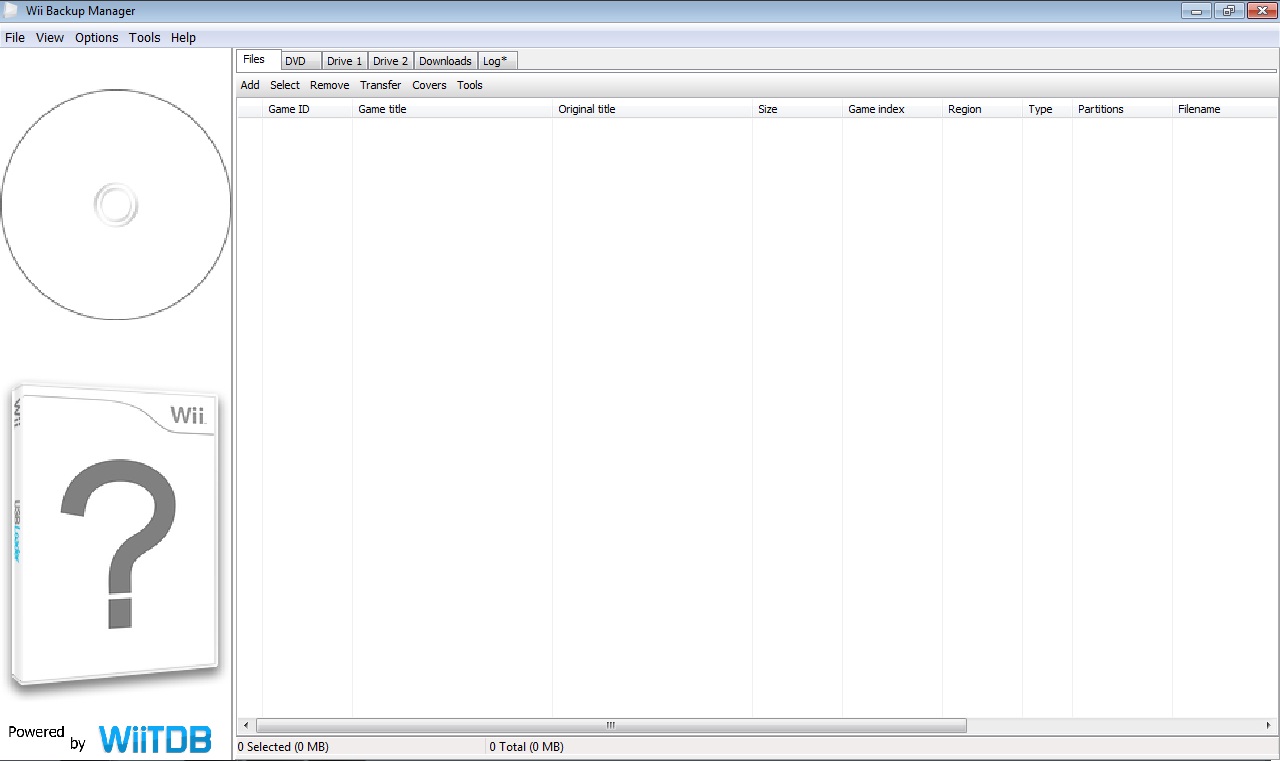
Task: Click the horizontal scrollbar thumb
Action: click(611, 725)
